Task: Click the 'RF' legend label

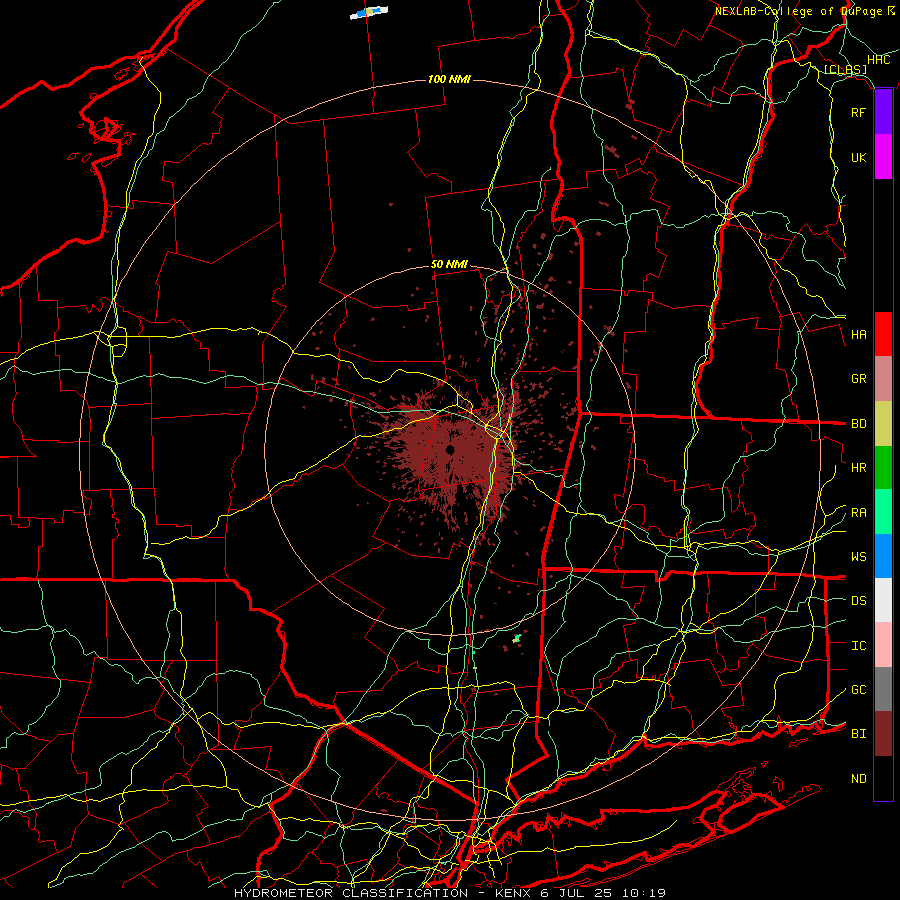Action: pos(858,112)
